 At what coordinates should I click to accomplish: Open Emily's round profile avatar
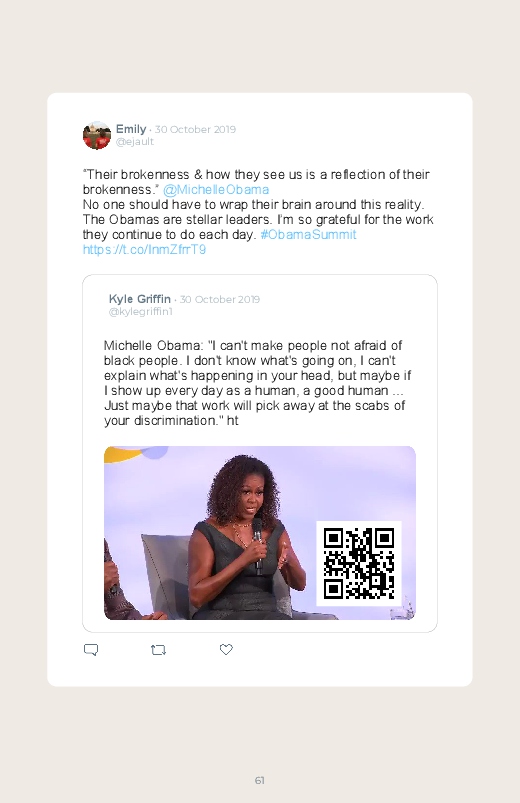click(x=97, y=135)
